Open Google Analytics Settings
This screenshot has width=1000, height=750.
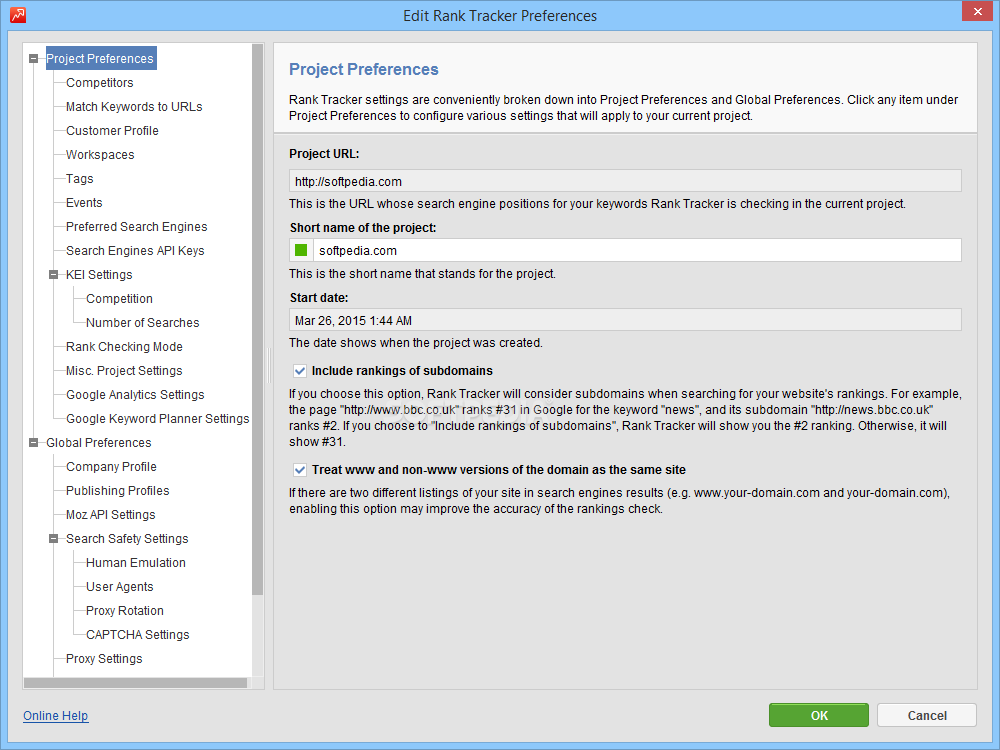[135, 395]
